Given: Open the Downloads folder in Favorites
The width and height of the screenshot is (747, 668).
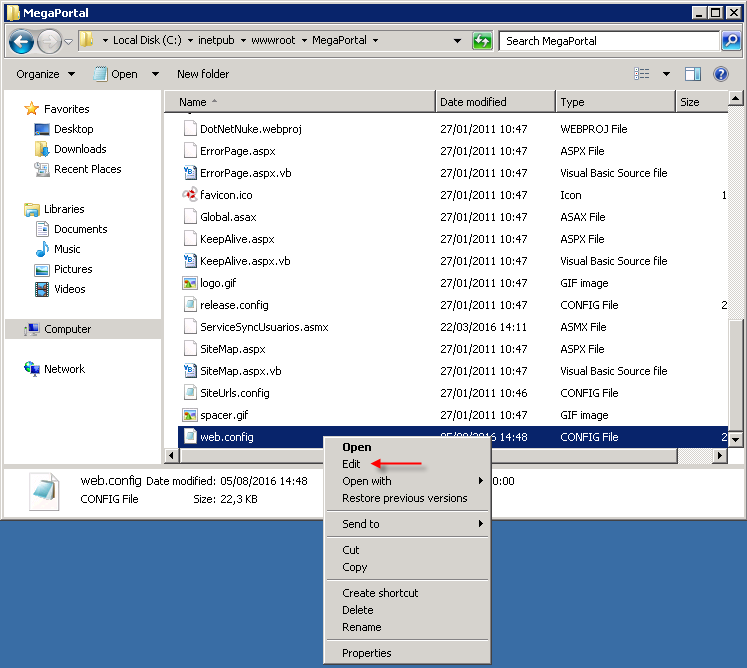Looking at the screenshot, I should click(80, 149).
